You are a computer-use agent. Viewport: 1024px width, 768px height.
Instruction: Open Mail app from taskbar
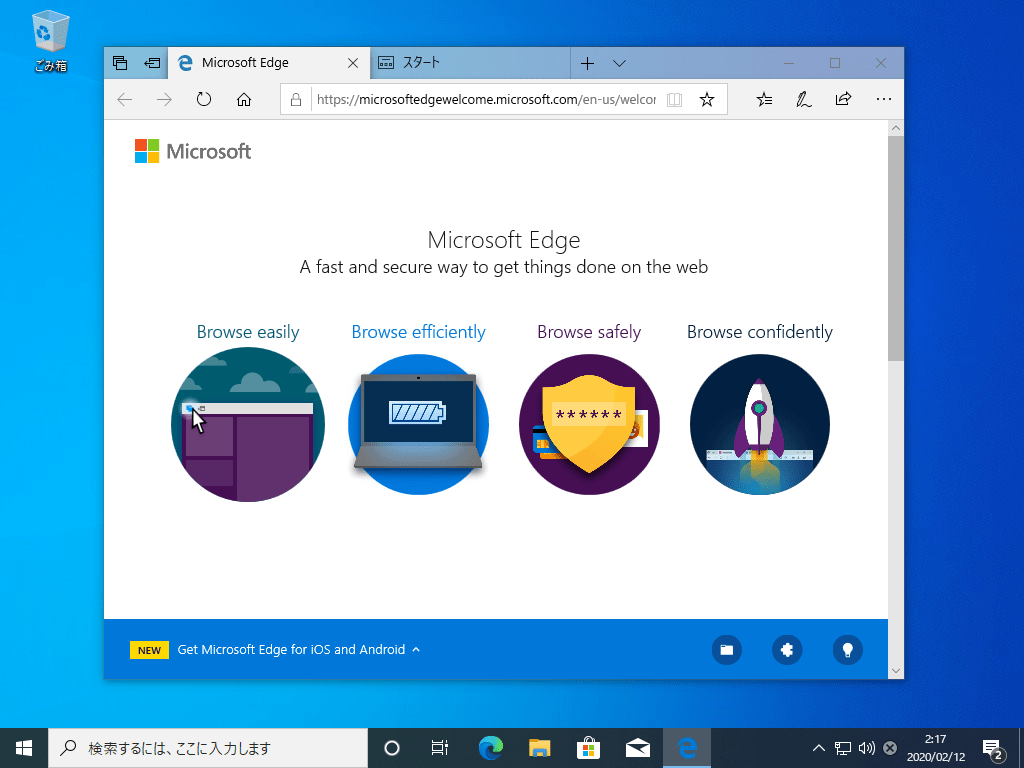[637, 748]
